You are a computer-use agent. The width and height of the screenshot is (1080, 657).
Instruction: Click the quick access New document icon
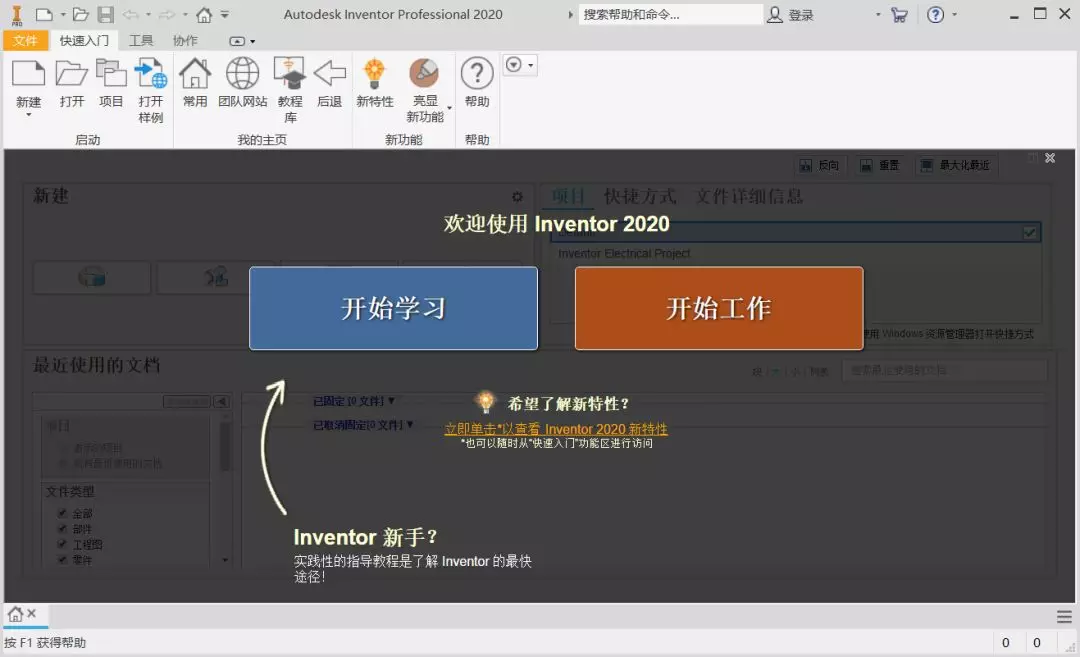(x=44, y=14)
